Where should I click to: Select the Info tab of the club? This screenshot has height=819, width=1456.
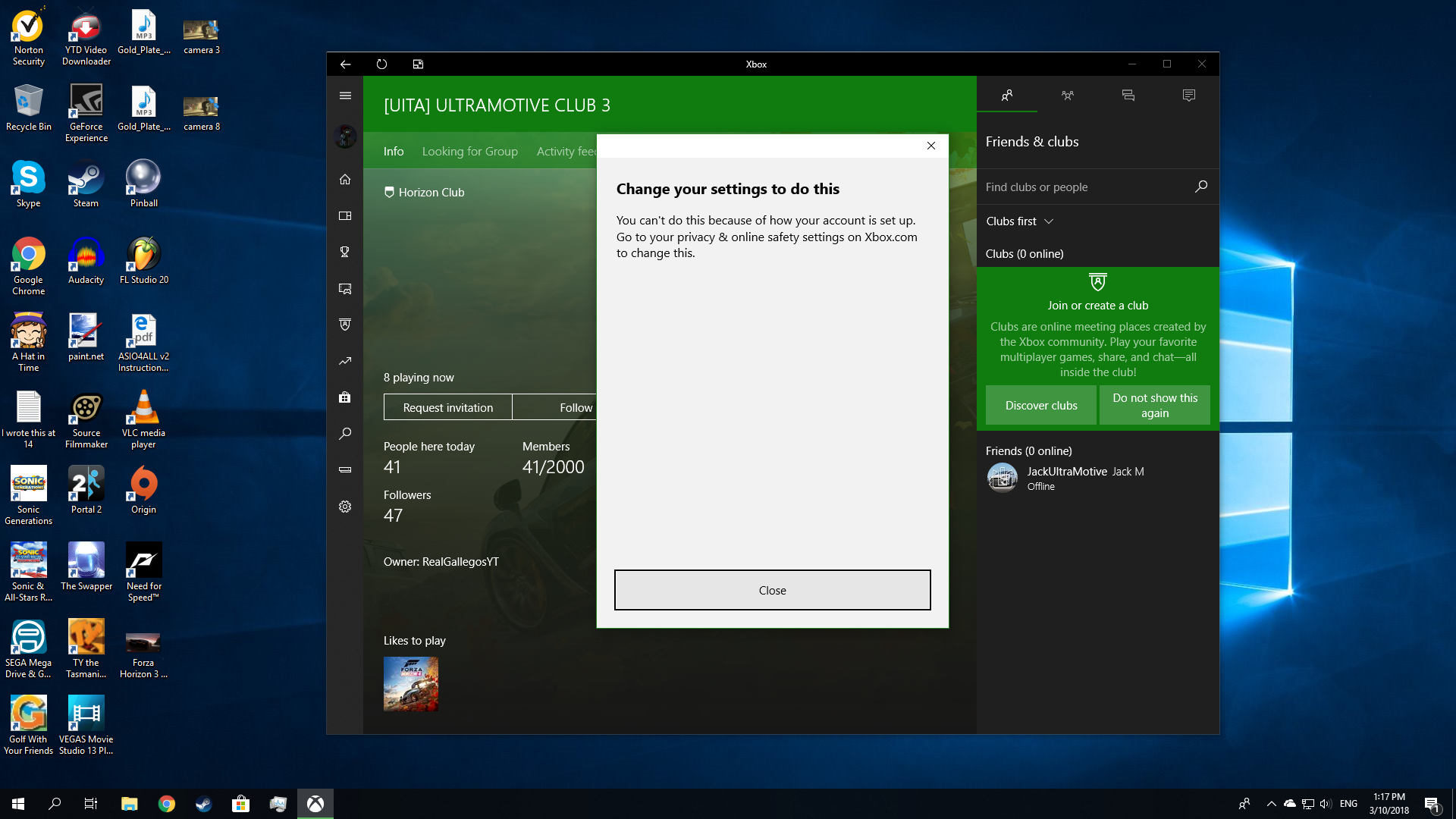(394, 151)
